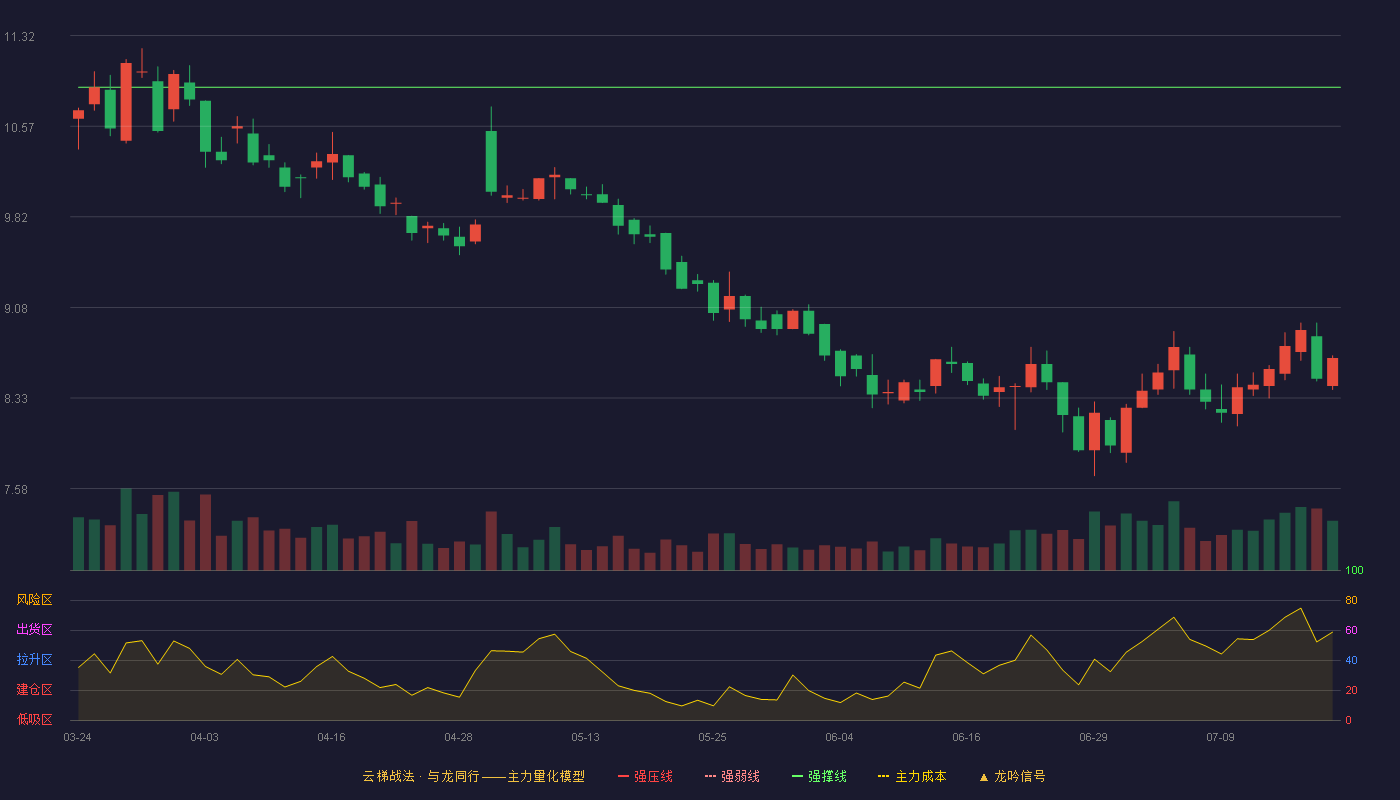
Task: Click the 05-25 date label
Action: pos(712,737)
